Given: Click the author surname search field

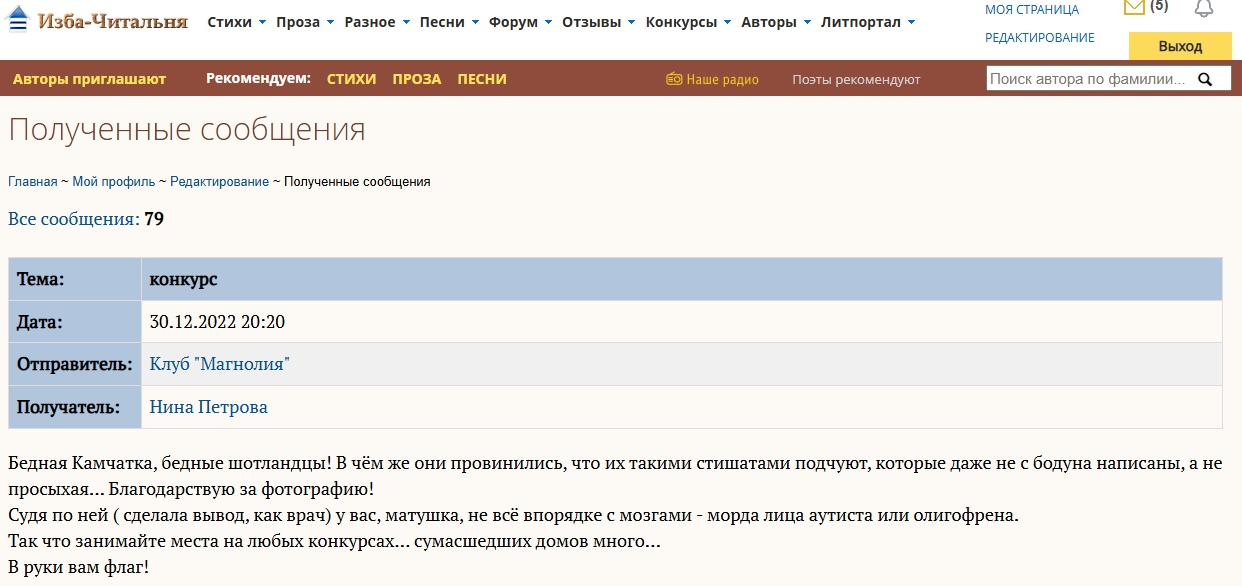Looking at the screenshot, I should (x=1090, y=79).
